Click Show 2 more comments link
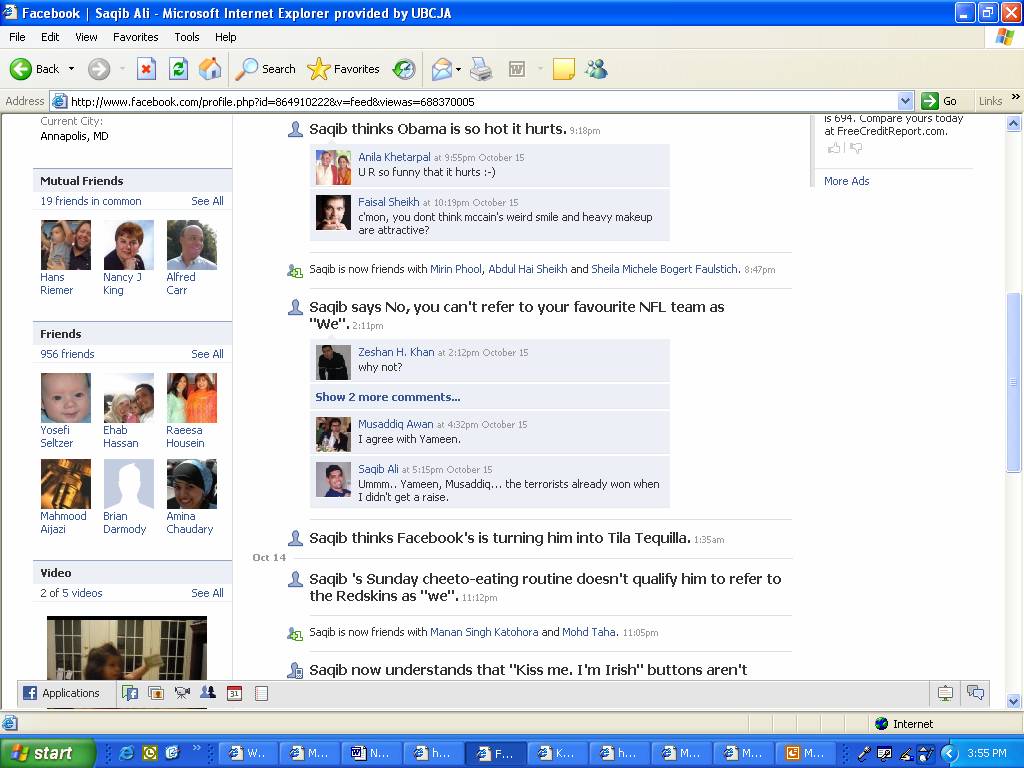 click(388, 397)
